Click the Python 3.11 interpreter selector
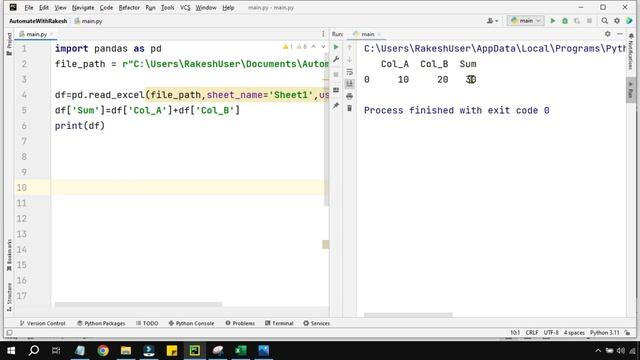The height and width of the screenshot is (360, 640). point(604,333)
